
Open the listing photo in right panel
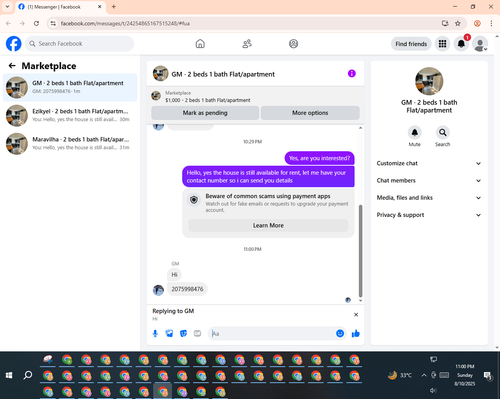(x=429, y=81)
